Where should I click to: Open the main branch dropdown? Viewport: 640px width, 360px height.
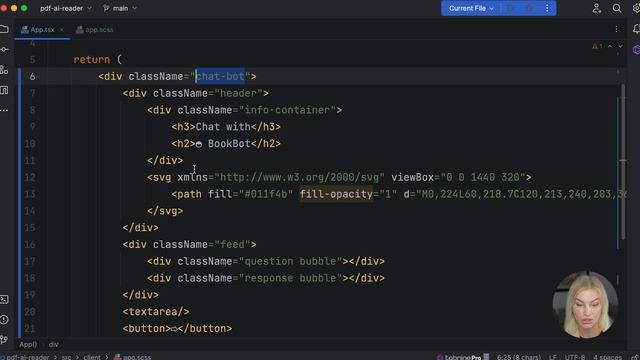coord(120,8)
